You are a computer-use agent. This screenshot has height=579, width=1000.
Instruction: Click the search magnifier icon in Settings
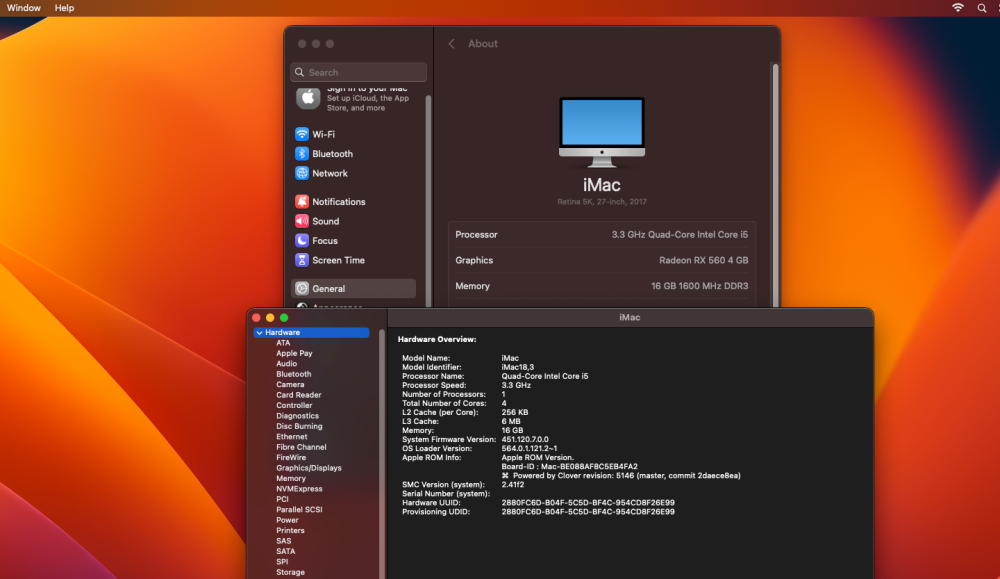pos(300,72)
